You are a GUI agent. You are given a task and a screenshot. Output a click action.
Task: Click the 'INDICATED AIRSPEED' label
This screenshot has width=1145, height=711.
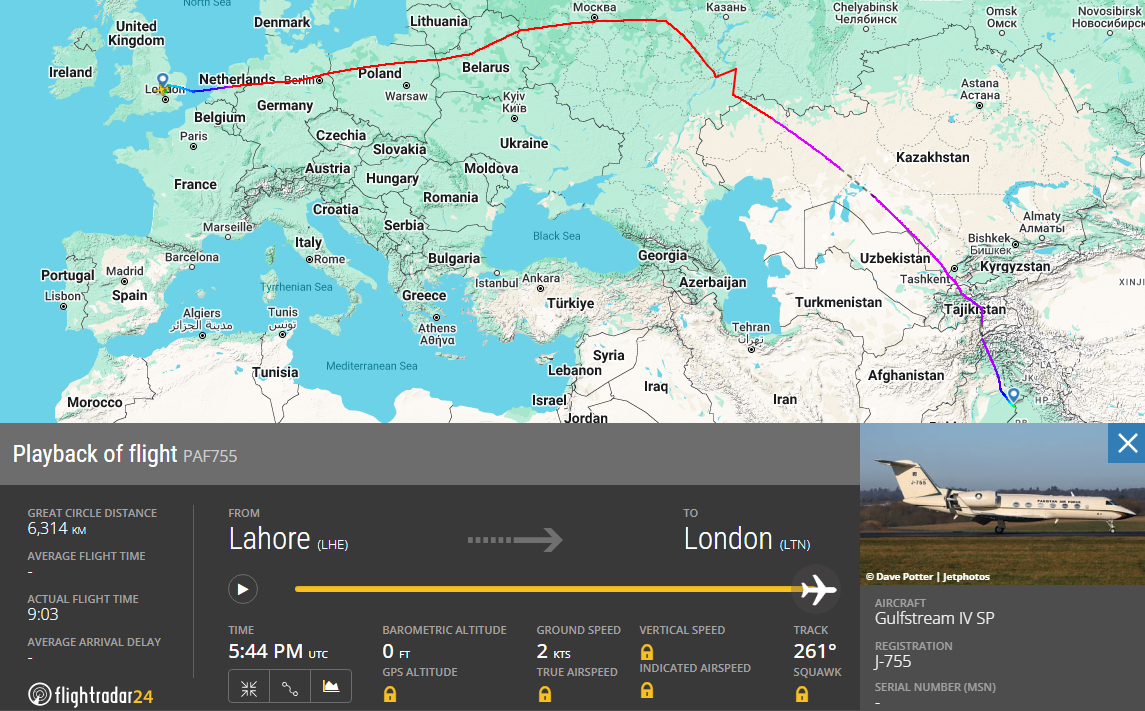point(695,668)
